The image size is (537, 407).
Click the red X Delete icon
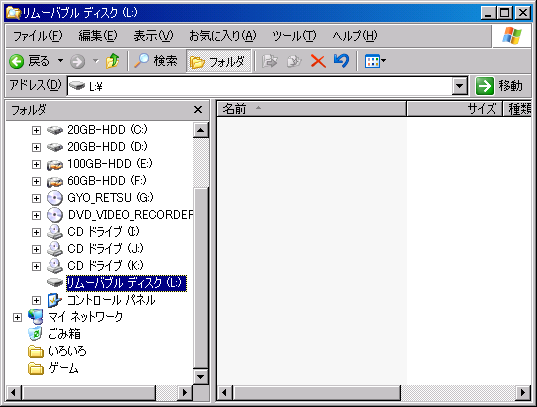318,61
